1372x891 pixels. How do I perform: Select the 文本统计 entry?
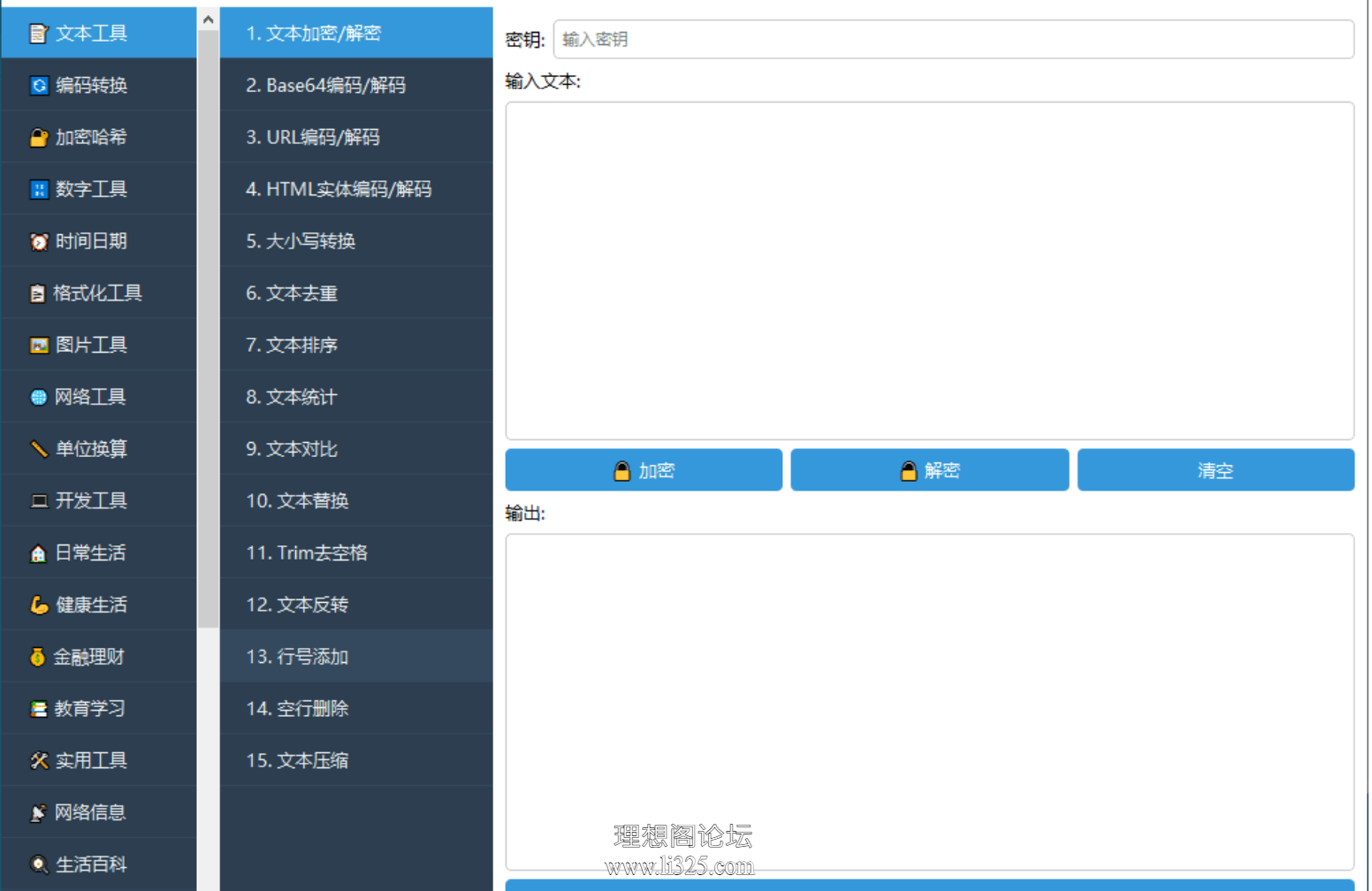point(356,398)
